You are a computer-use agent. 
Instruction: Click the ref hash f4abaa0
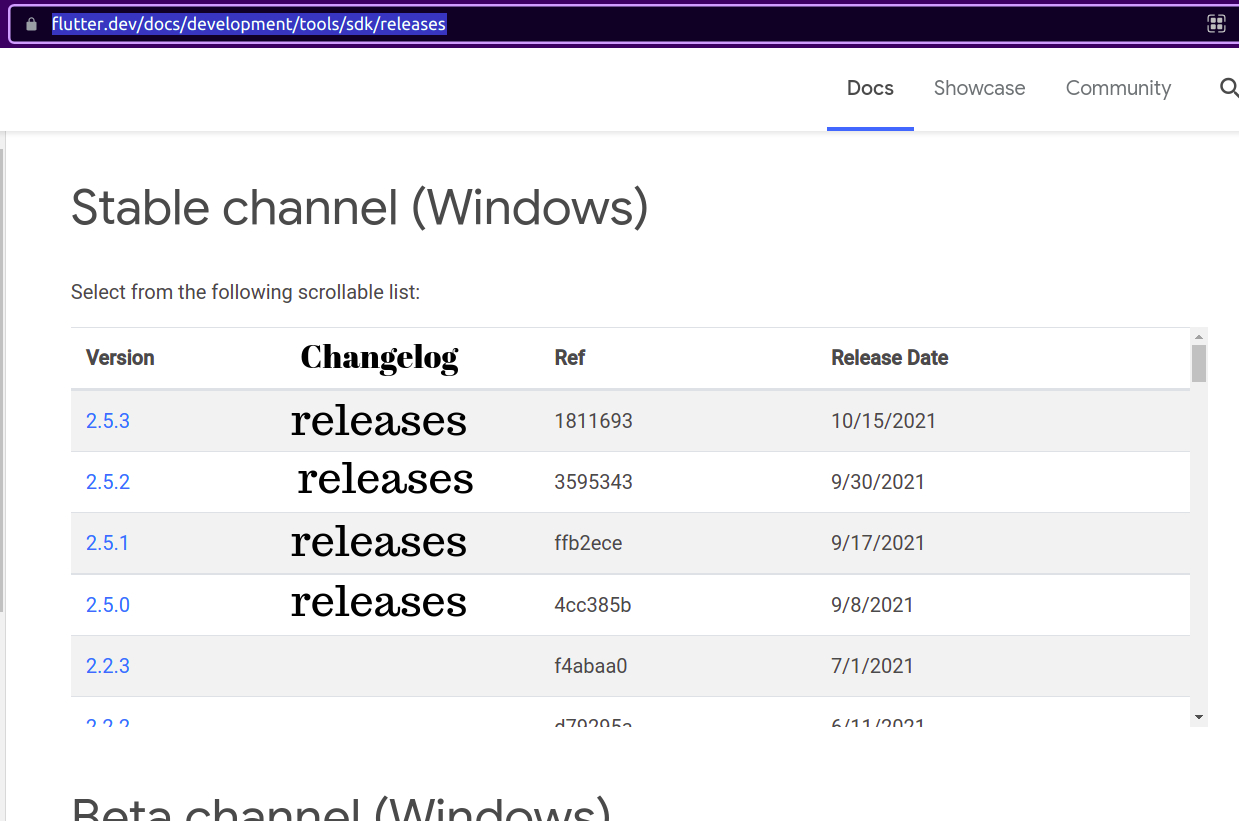591,666
